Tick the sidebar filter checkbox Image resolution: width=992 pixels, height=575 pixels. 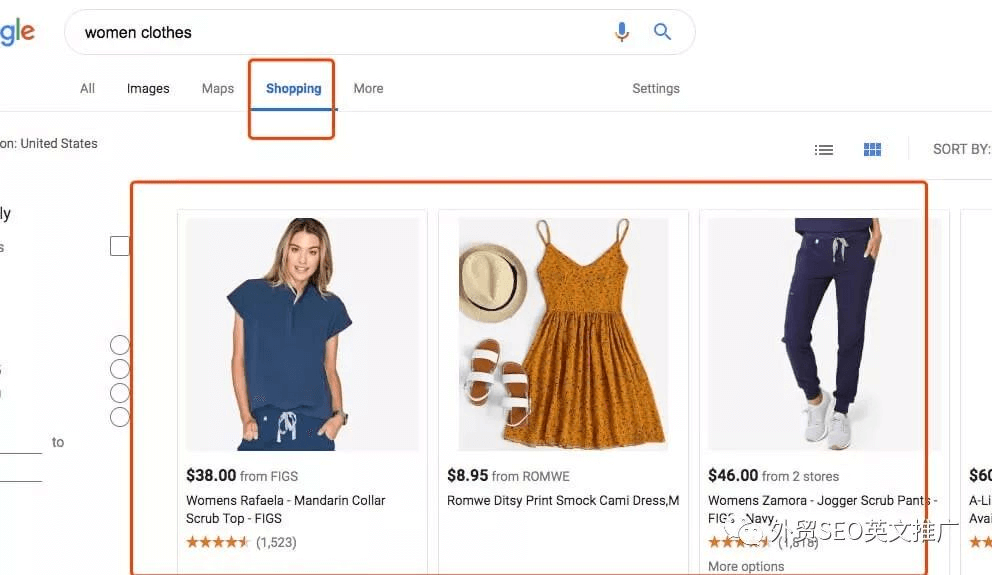pos(120,246)
